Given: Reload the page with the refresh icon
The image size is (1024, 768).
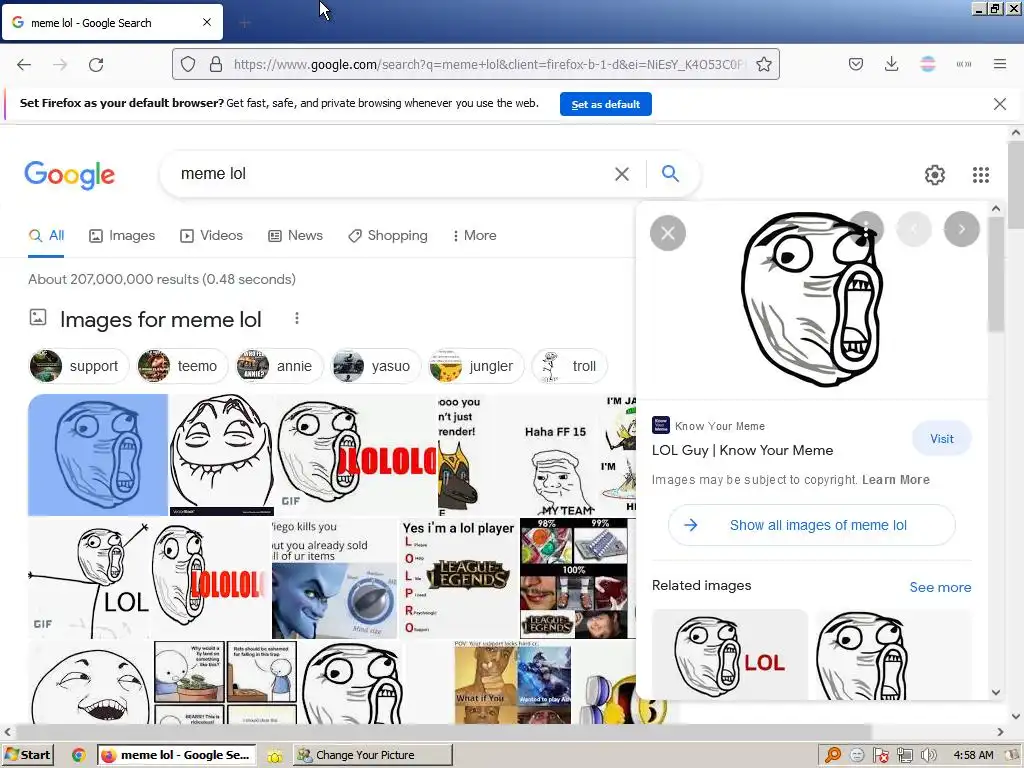Looking at the screenshot, I should click(96, 65).
